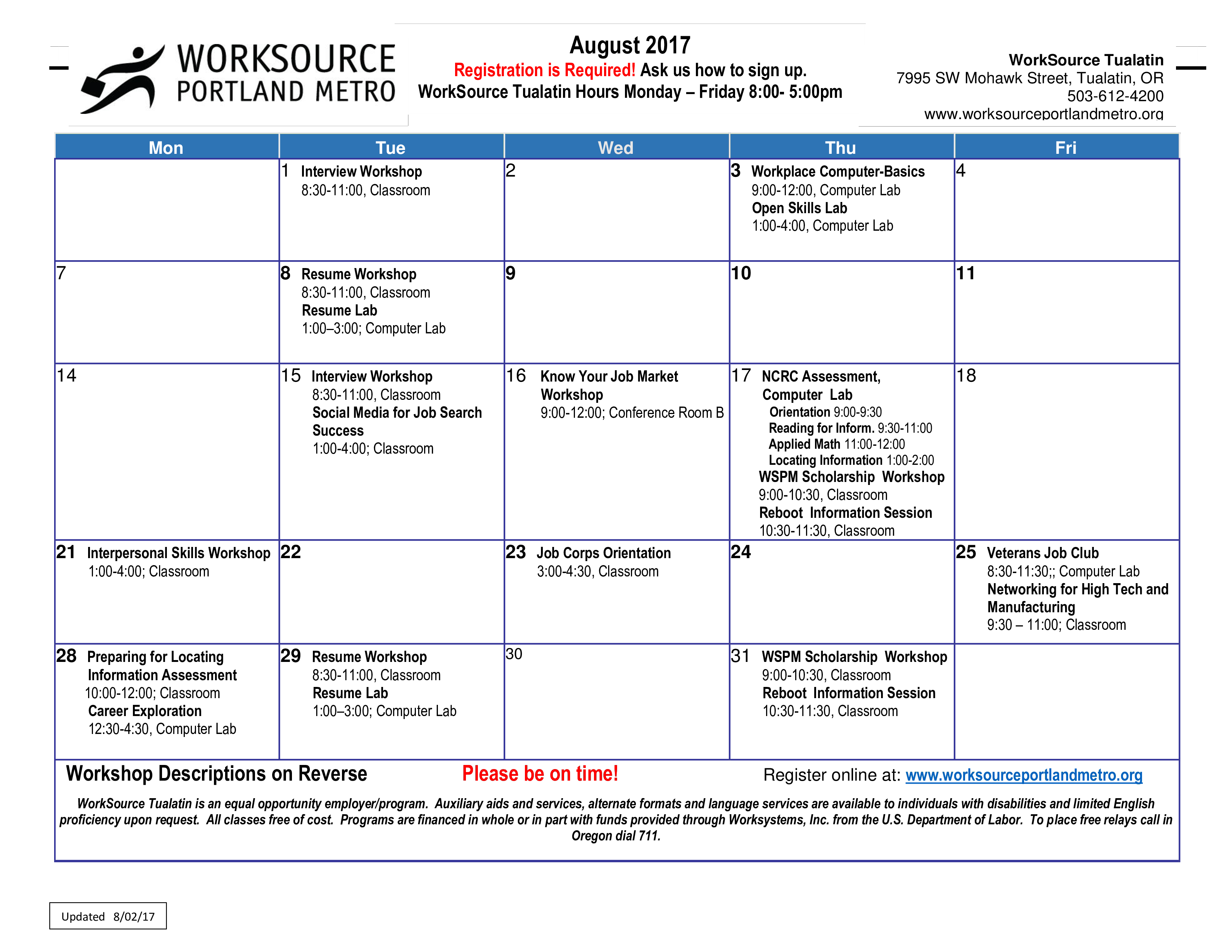The height and width of the screenshot is (952, 1232).
Task: Select the Thu column header
Action: (841, 147)
